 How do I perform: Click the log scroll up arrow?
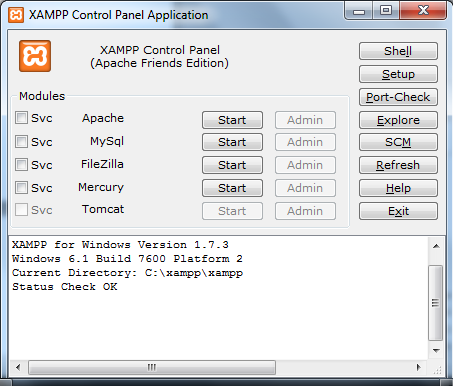(436, 246)
